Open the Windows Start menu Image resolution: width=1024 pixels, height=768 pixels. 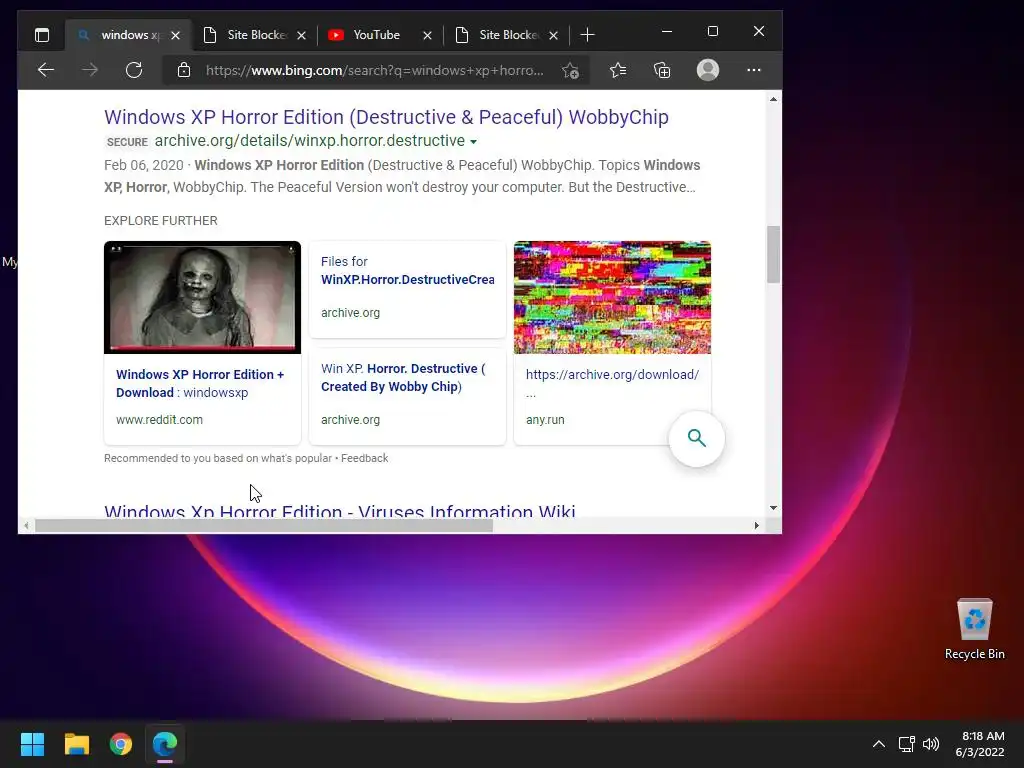[x=32, y=744]
